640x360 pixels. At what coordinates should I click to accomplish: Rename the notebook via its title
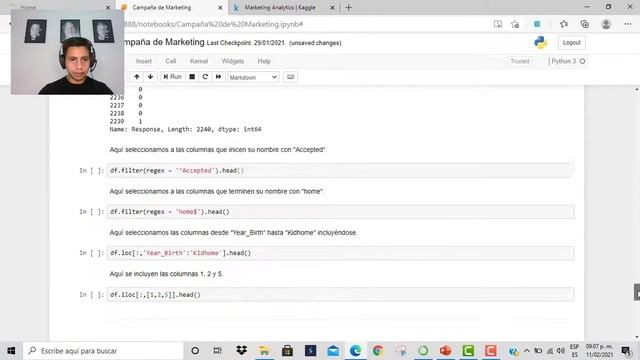pos(163,42)
